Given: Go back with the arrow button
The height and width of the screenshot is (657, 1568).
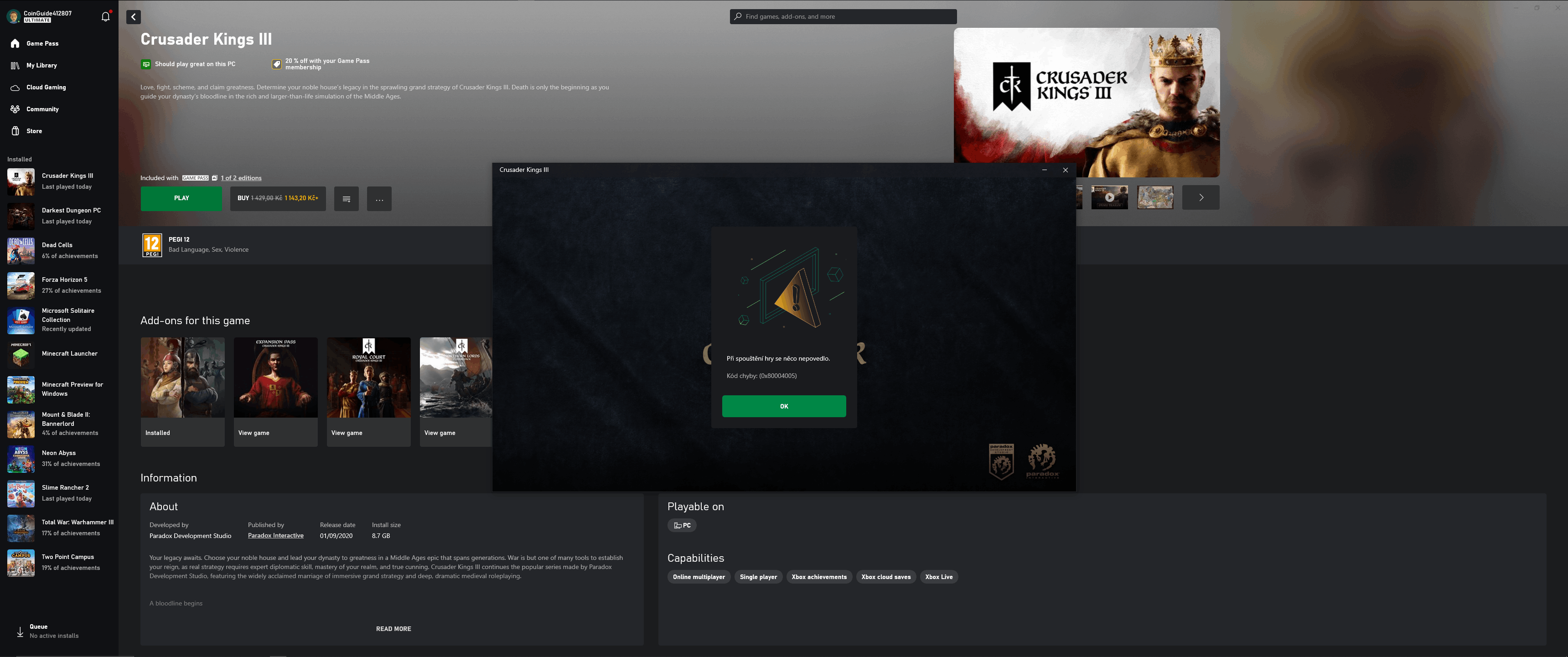Looking at the screenshot, I should pos(133,17).
